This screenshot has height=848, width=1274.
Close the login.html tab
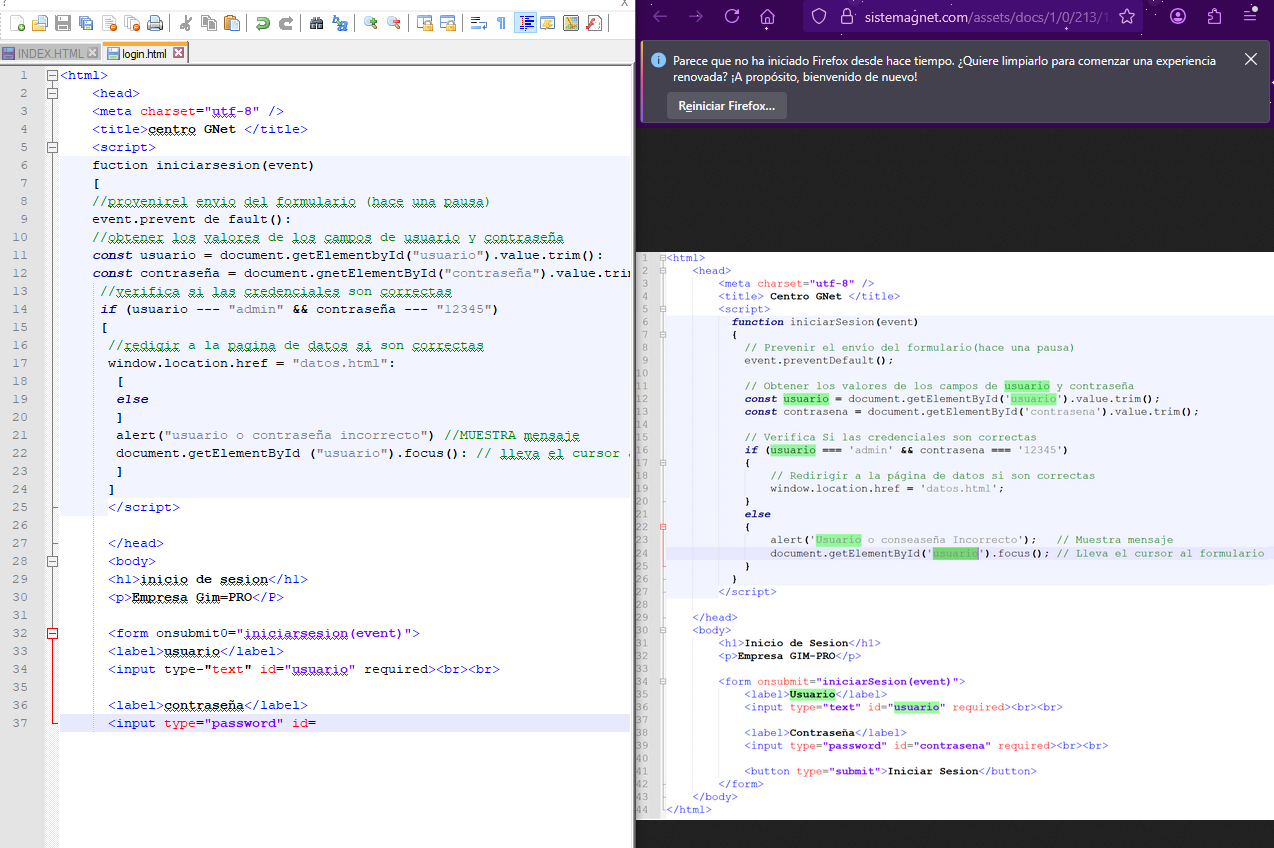tap(177, 53)
